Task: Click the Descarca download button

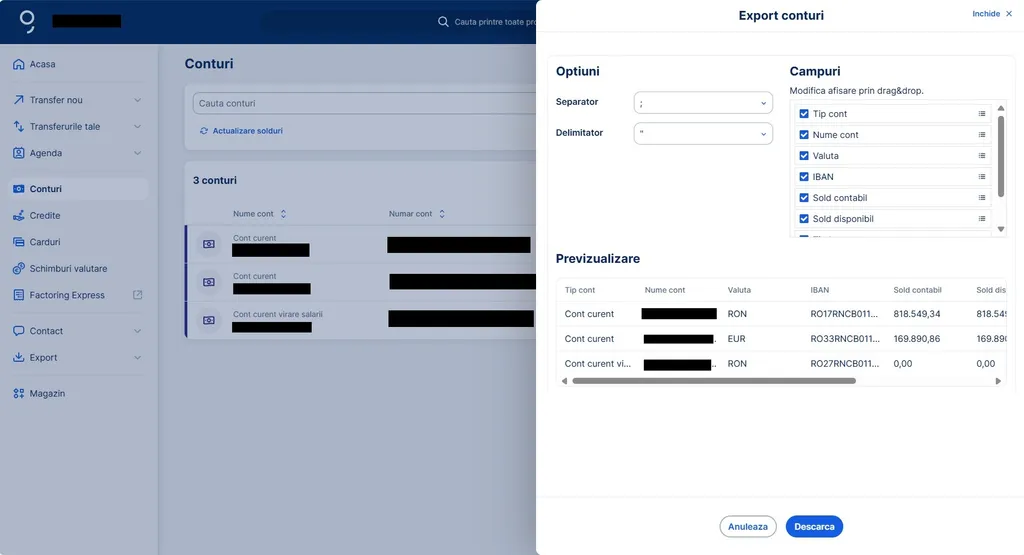Action: [814, 526]
